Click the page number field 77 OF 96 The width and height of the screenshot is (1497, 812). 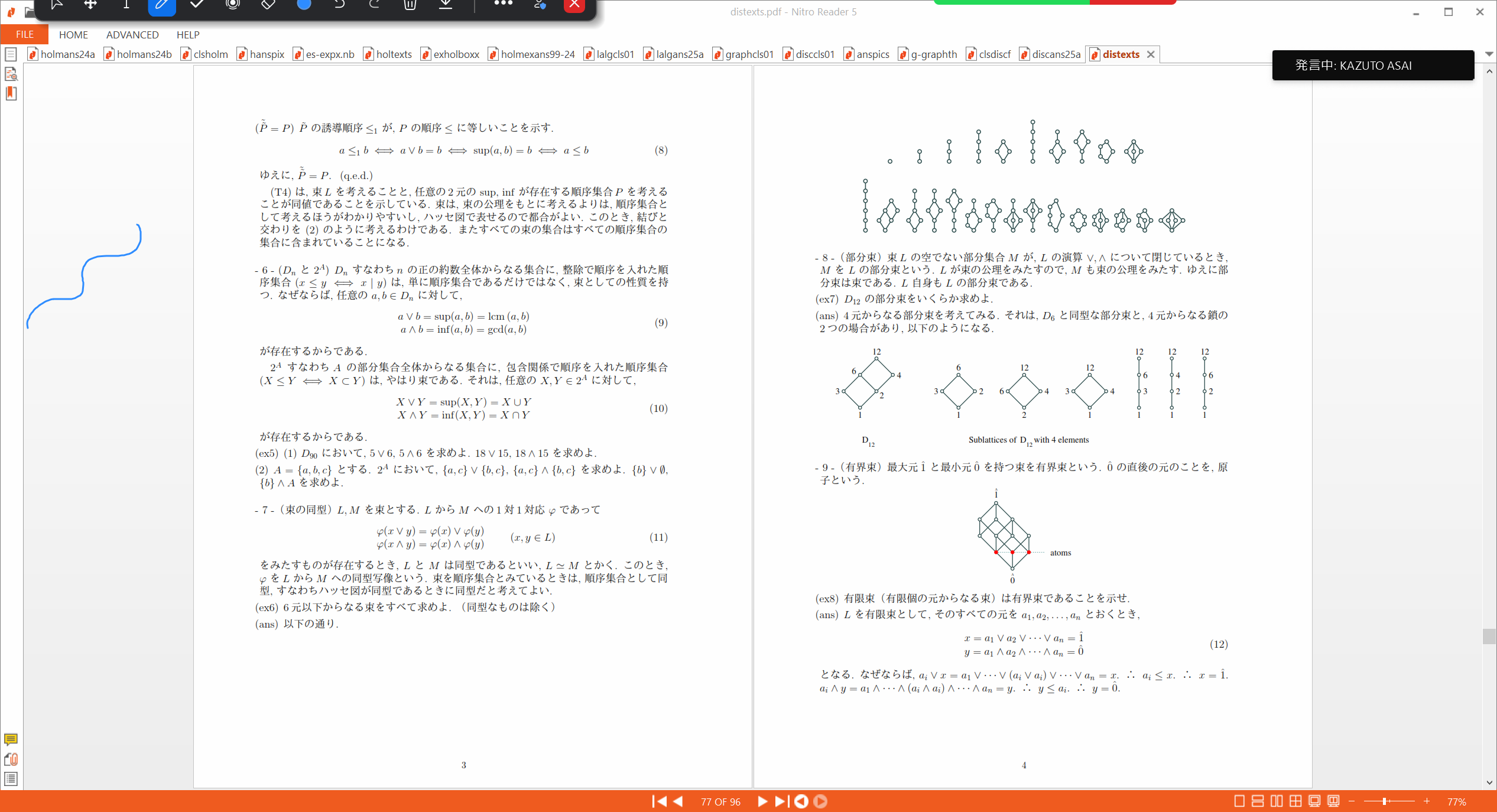(720, 802)
